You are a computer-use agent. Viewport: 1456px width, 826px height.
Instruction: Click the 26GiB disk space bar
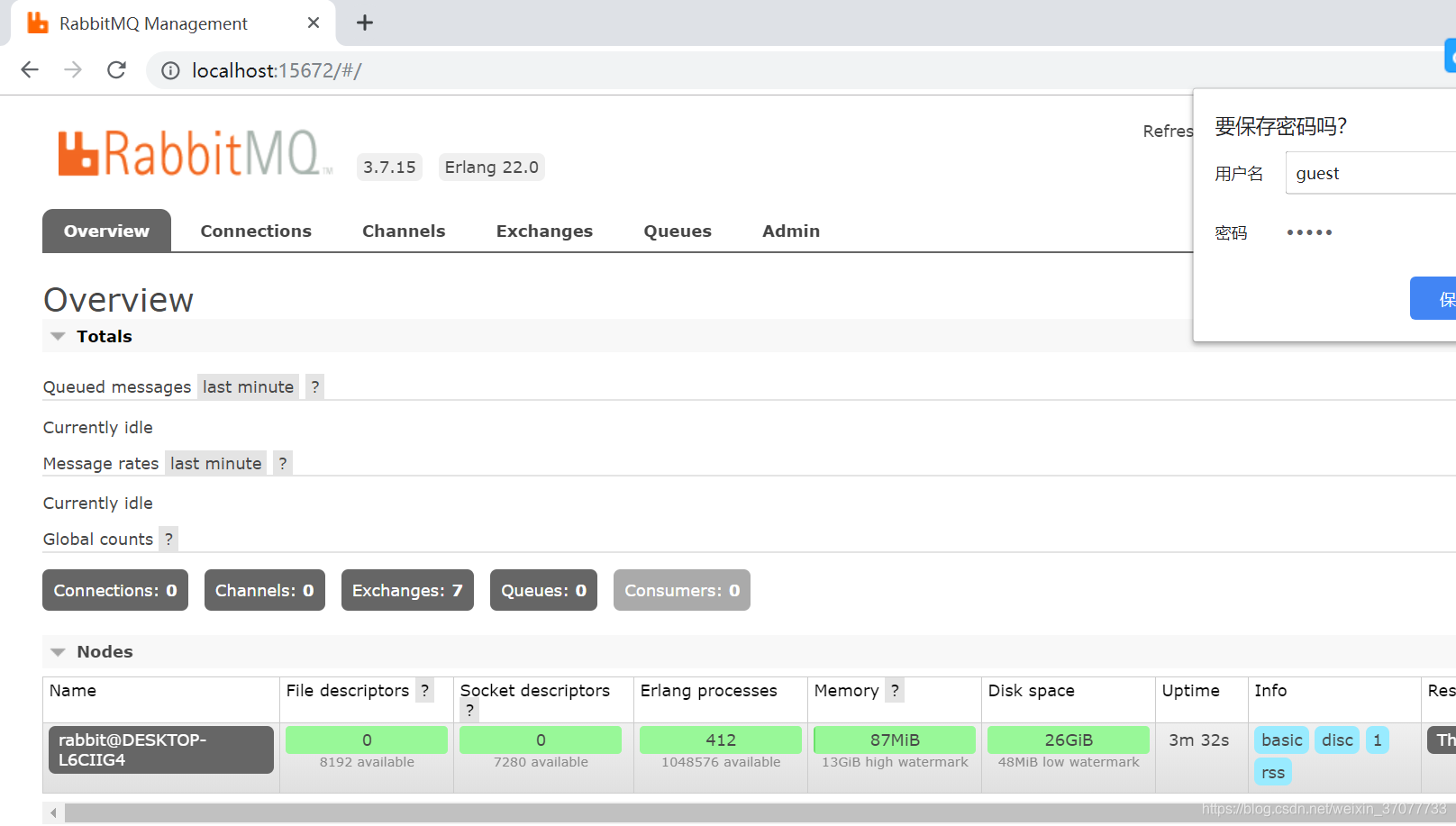(x=1069, y=740)
